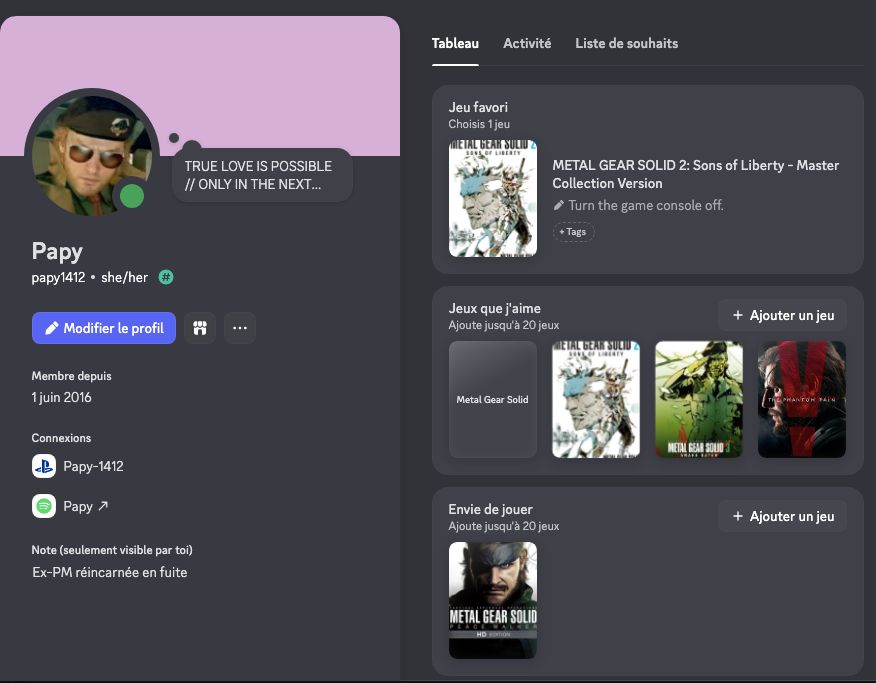Click Ajouter un jeu in Envie de jouer
This screenshot has width=876, height=683.
pyautogui.click(x=782, y=517)
